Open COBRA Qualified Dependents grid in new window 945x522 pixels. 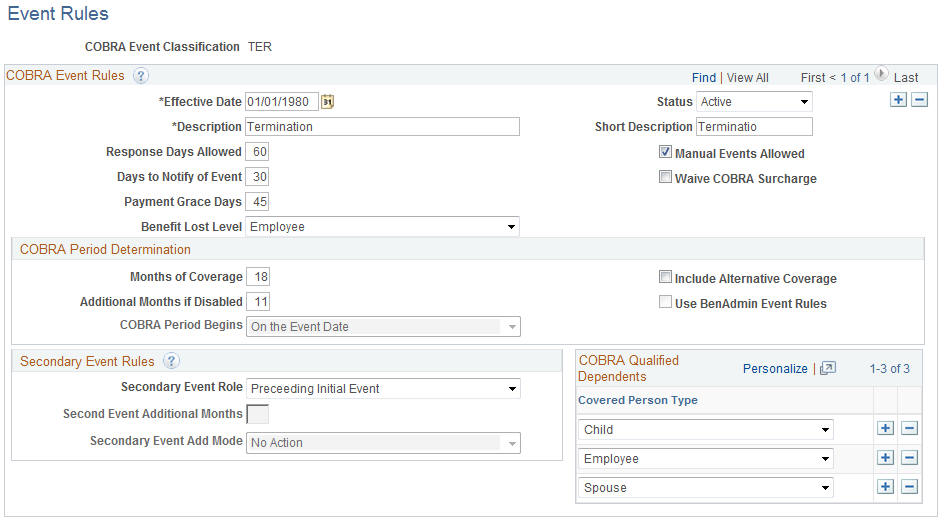(x=828, y=368)
